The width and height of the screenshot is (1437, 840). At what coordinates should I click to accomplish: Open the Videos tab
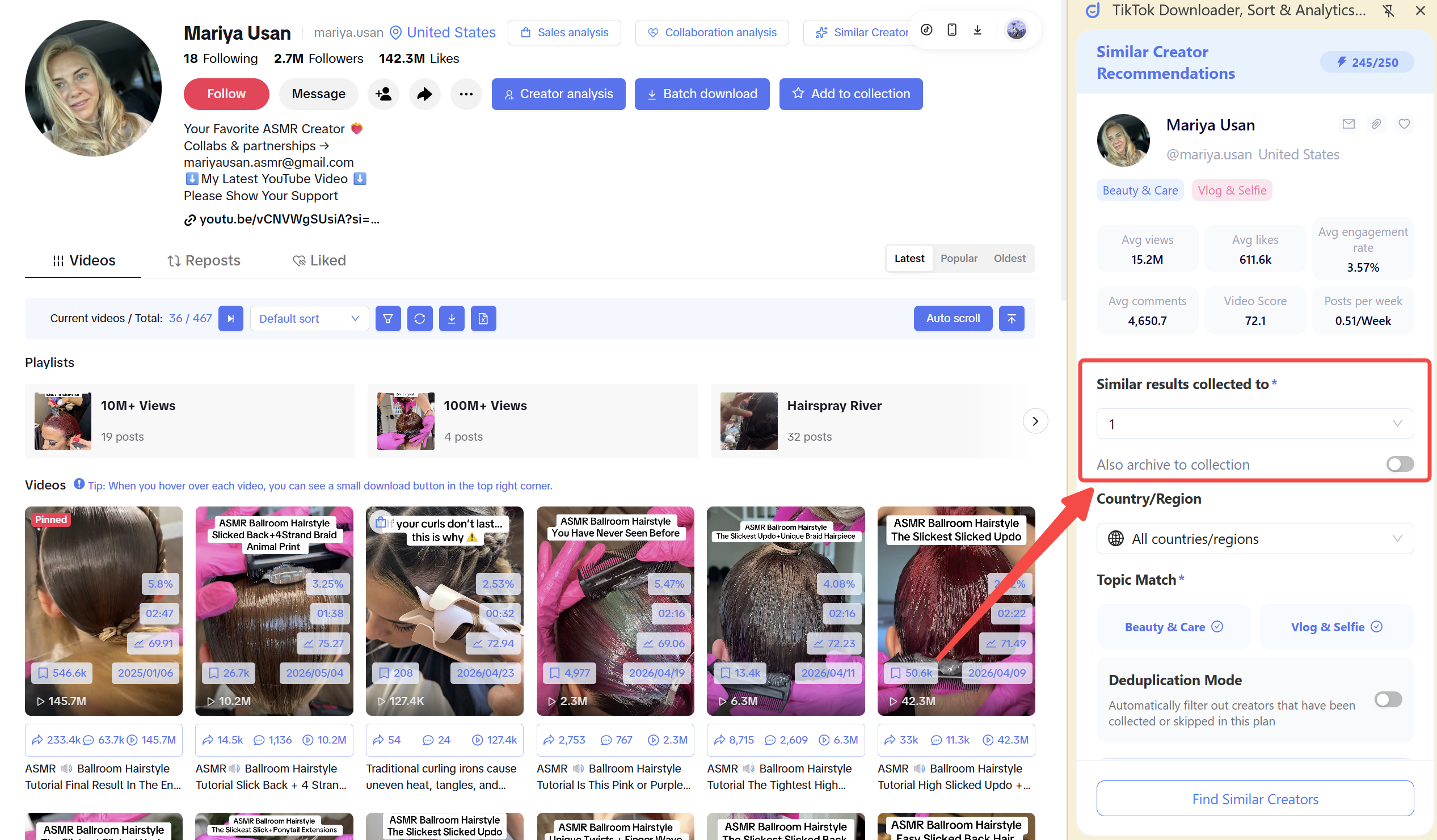[83, 260]
